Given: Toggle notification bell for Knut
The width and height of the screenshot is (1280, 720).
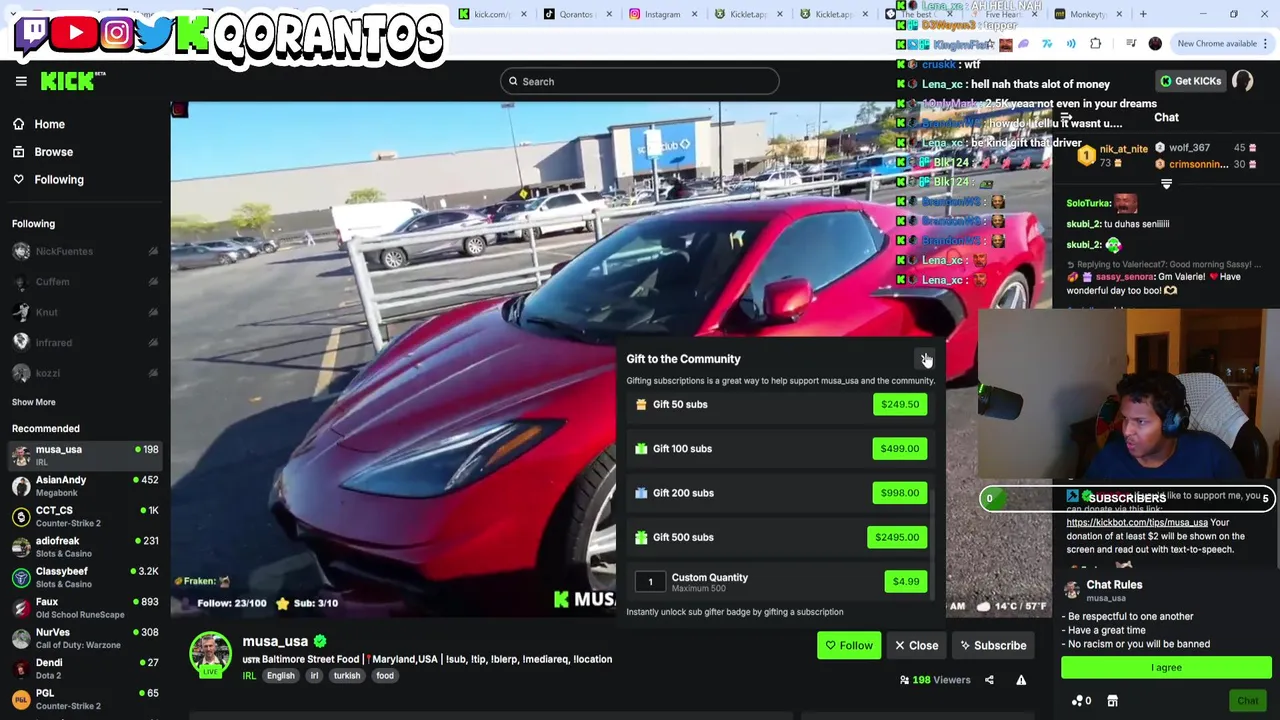Looking at the screenshot, I should click(153, 312).
